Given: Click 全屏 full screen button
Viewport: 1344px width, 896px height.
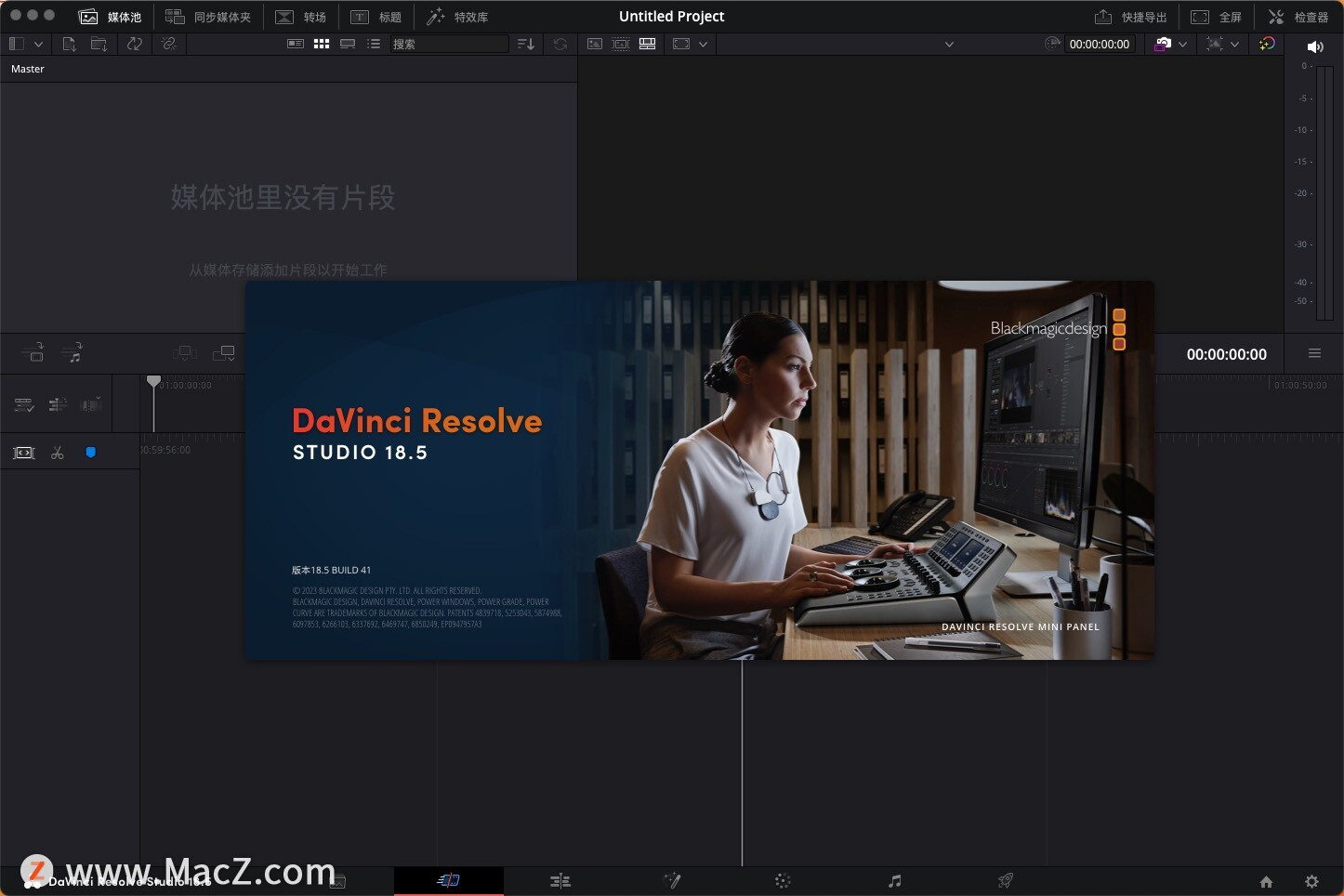Looking at the screenshot, I should [1217, 17].
